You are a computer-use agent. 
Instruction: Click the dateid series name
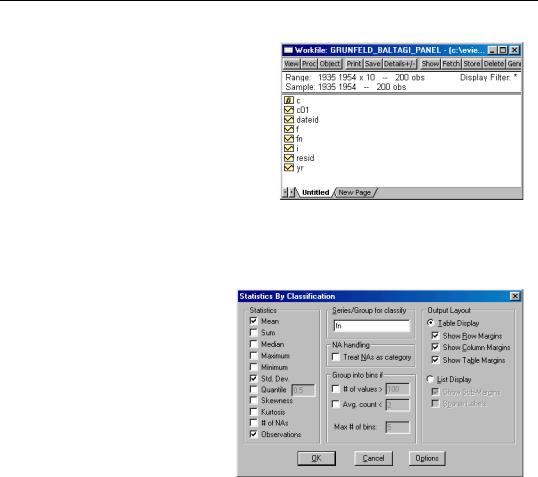point(307,120)
